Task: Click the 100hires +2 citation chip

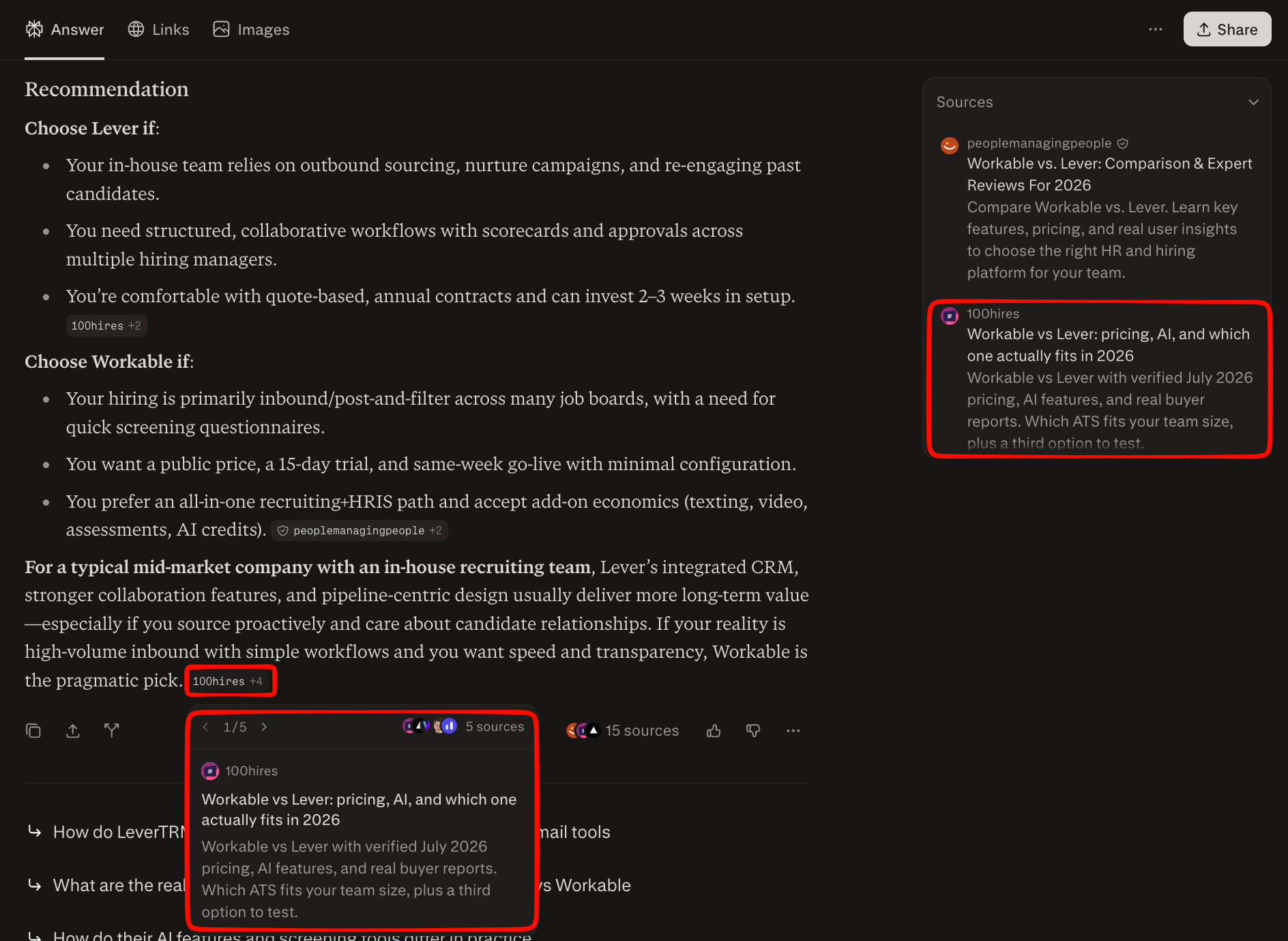Action: 106,325
